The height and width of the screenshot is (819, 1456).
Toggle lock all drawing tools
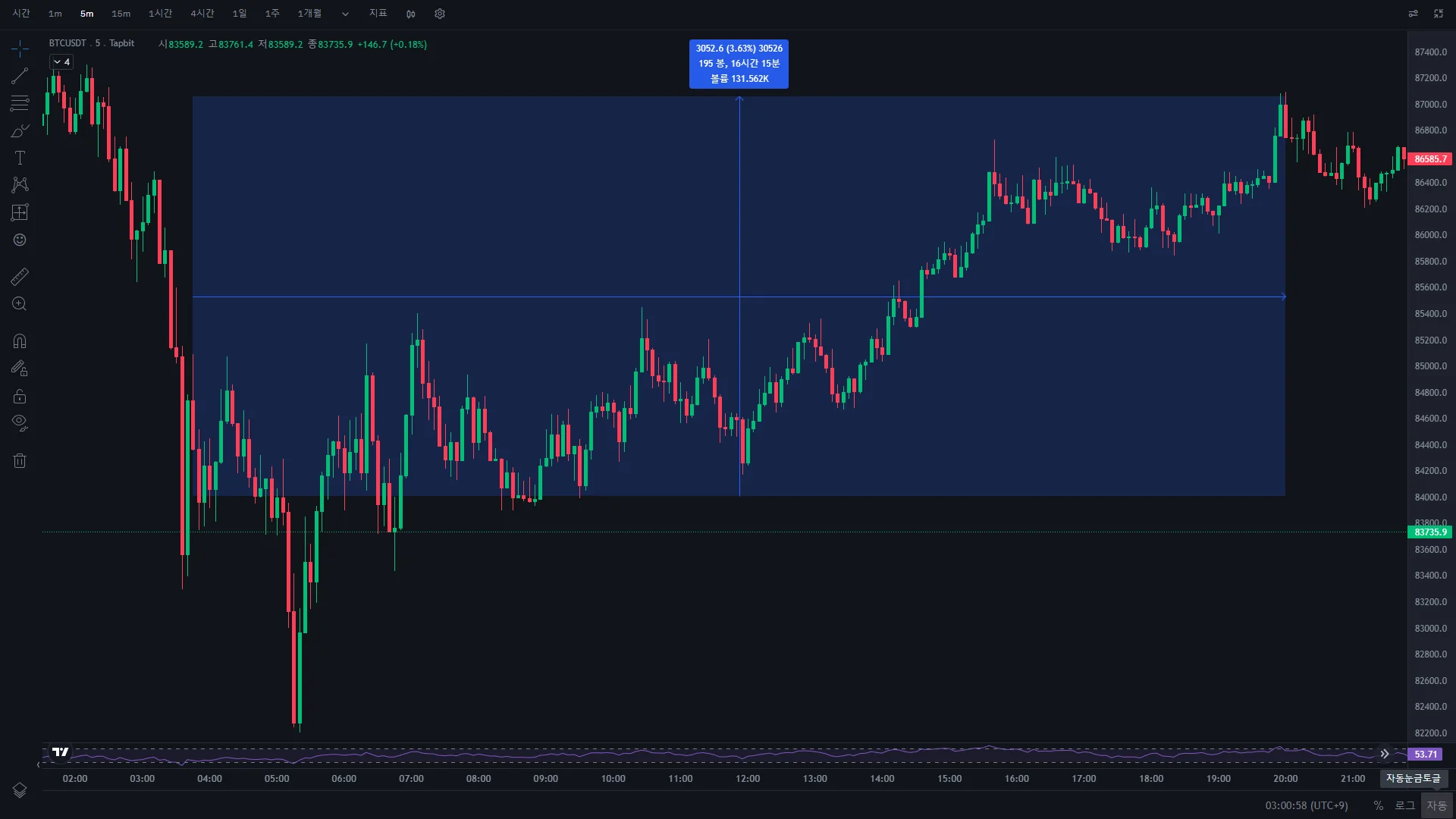(20, 397)
